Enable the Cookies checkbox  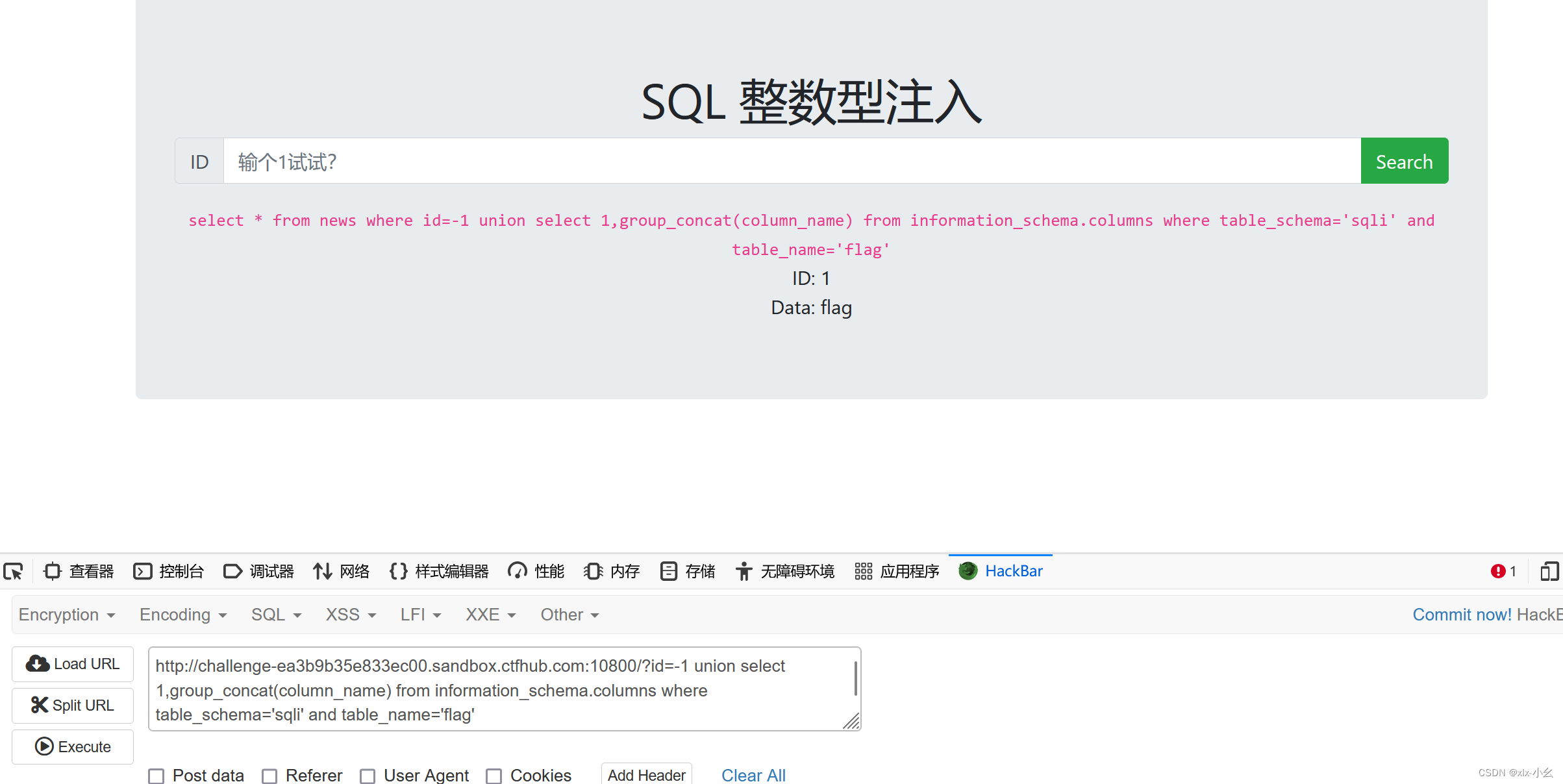pos(494,776)
